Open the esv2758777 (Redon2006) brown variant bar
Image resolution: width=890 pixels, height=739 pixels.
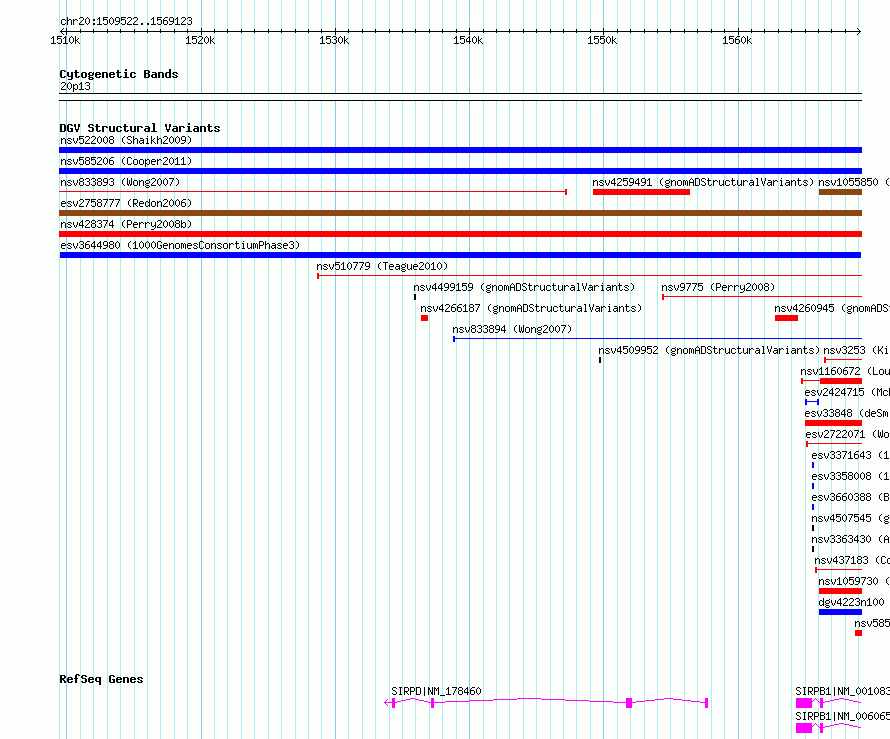[460, 213]
